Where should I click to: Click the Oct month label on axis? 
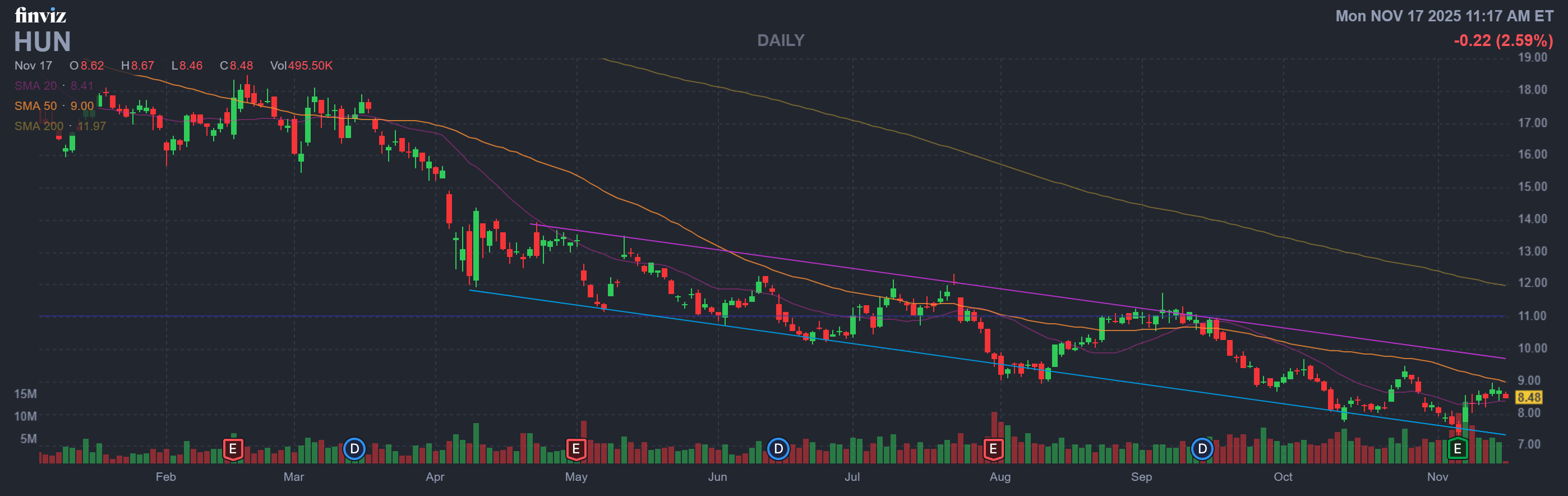1283,476
